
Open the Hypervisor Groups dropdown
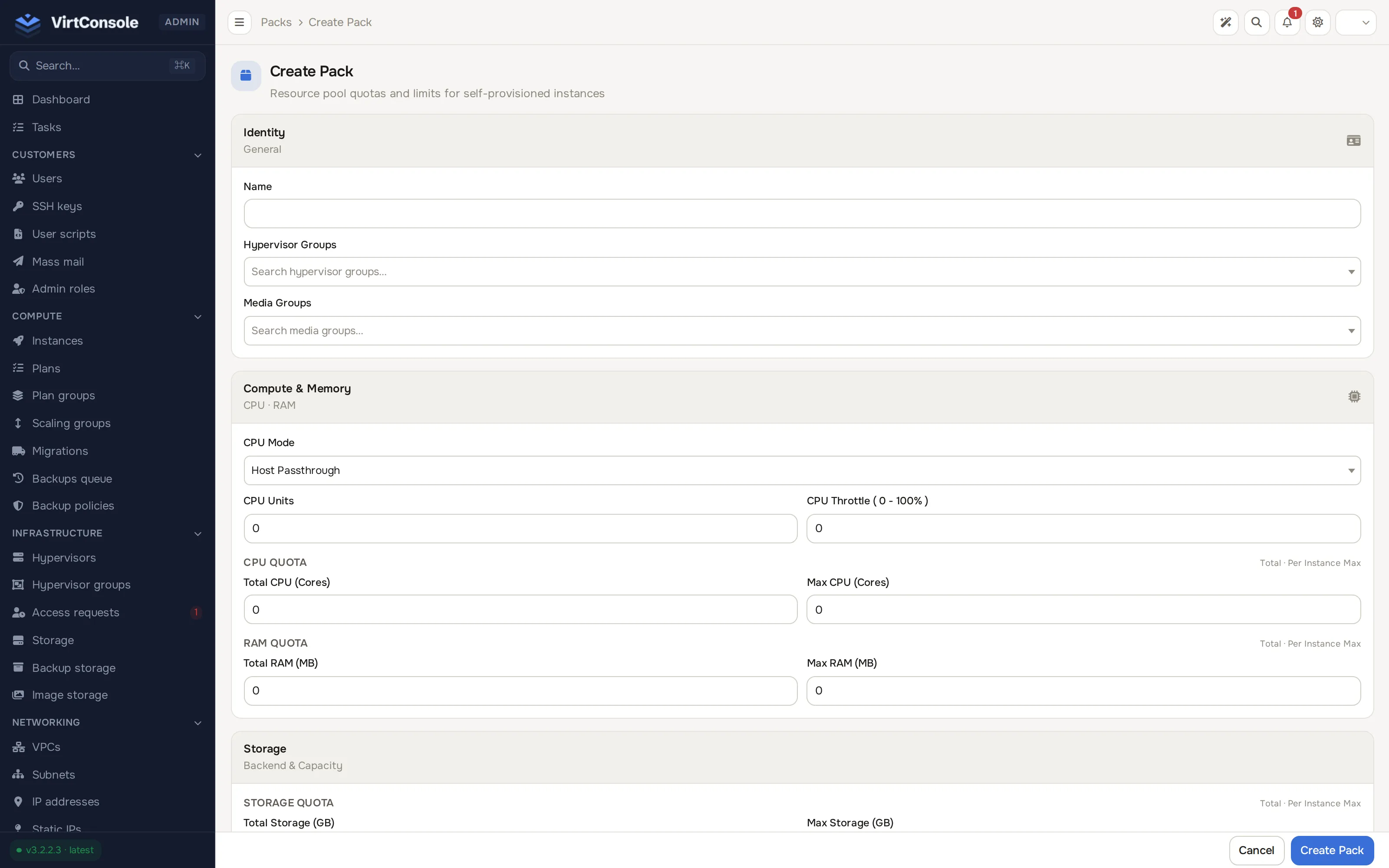[802, 272]
